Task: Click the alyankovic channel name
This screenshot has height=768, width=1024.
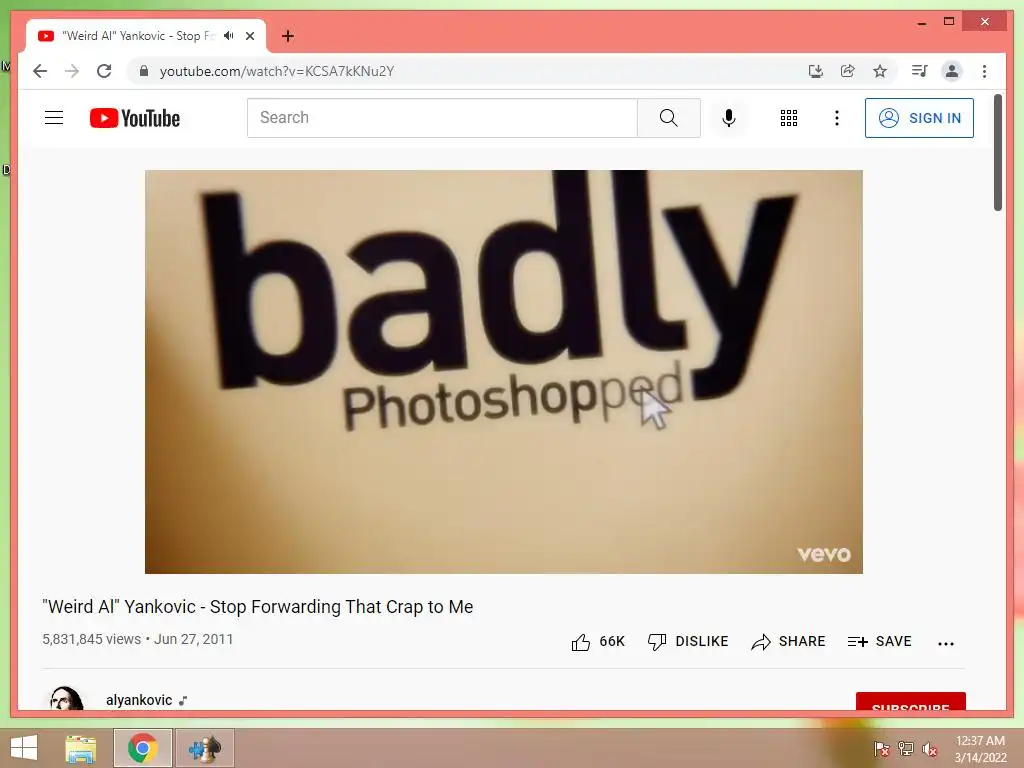Action: (139, 700)
